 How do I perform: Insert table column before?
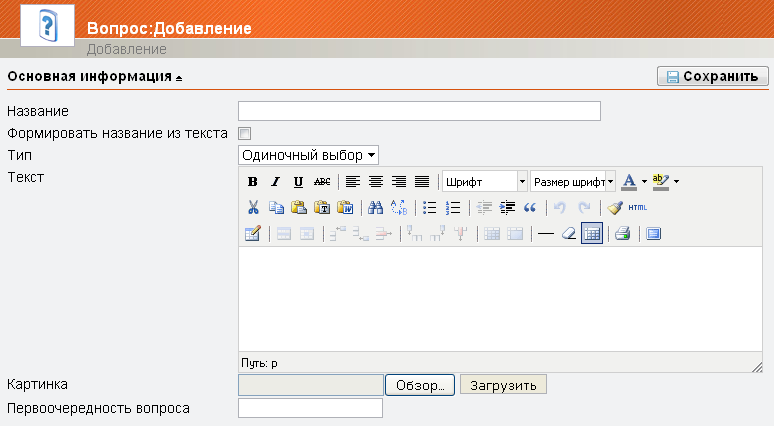click(415, 233)
